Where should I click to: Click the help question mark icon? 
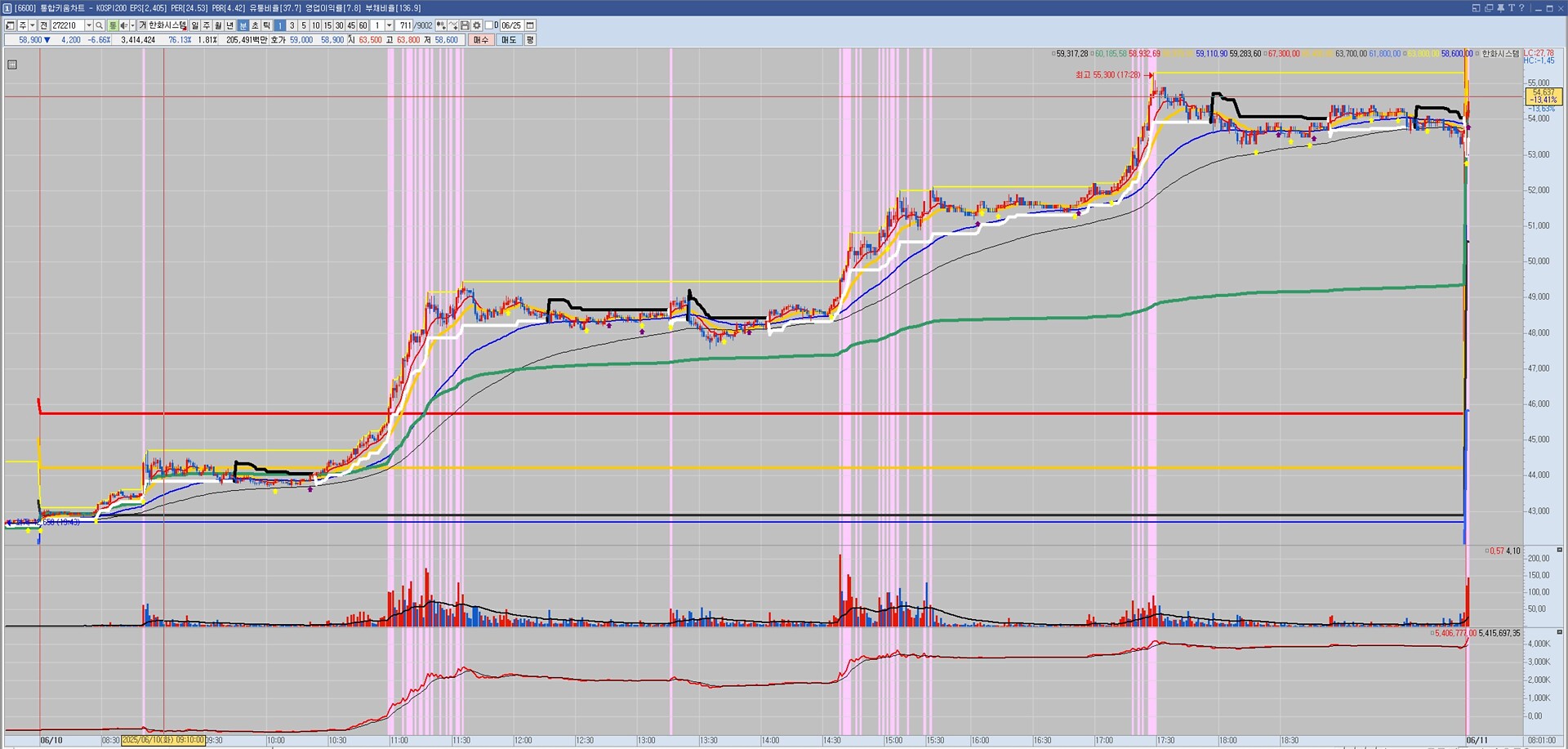coord(1521,8)
